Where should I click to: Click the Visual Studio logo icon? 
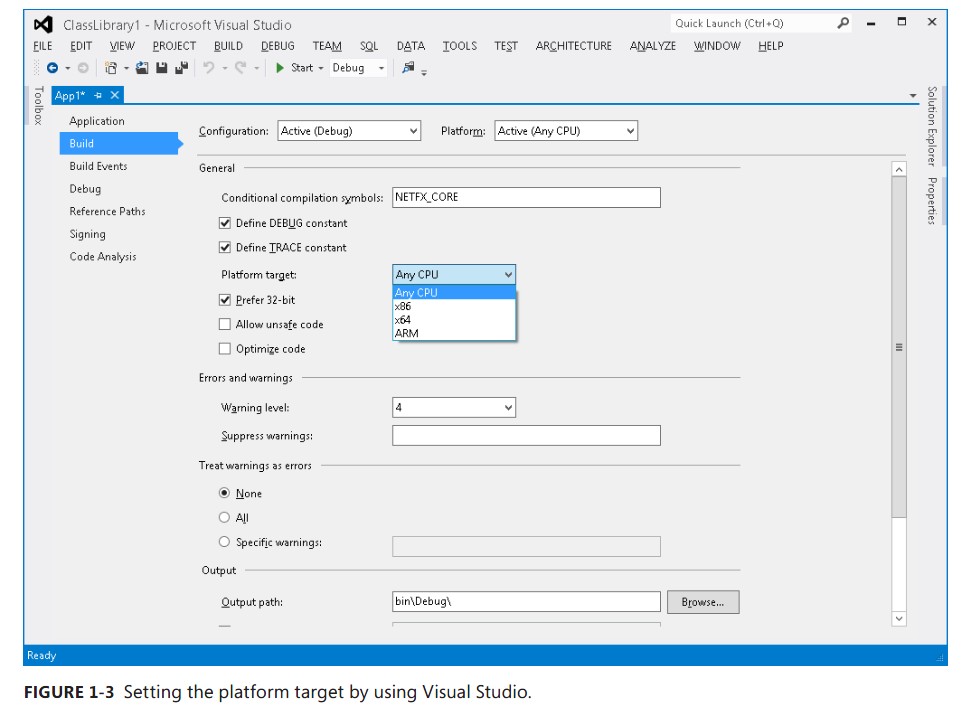[x=43, y=25]
